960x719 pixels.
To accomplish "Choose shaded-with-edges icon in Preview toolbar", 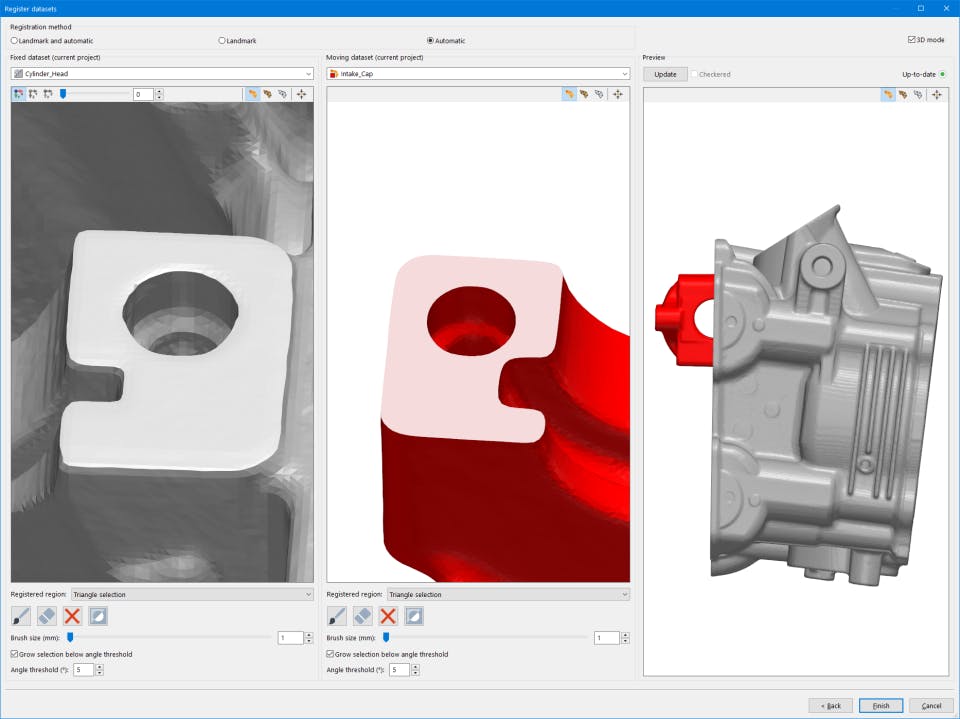I will 903,94.
